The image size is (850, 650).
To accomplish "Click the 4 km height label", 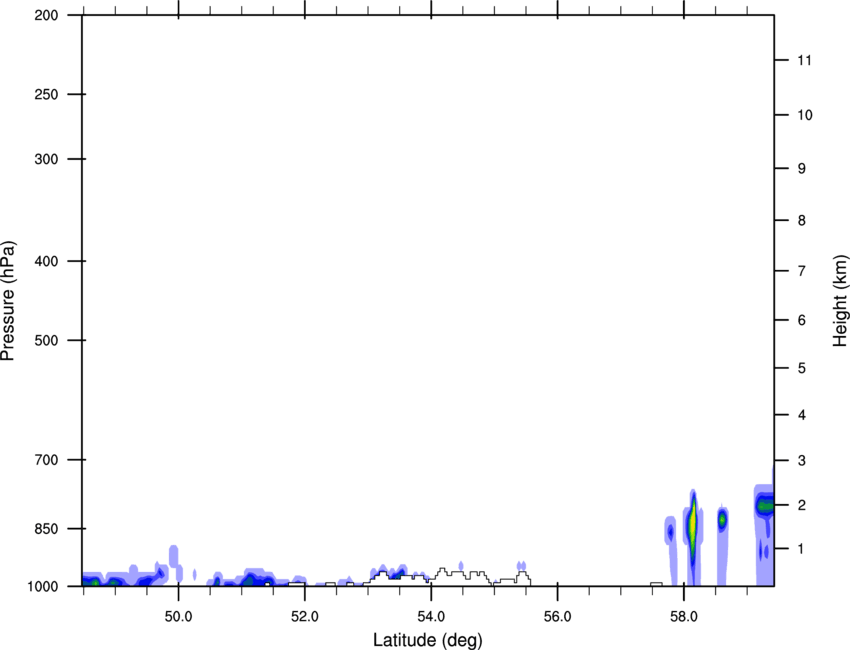I will click(x=802, y=415).
